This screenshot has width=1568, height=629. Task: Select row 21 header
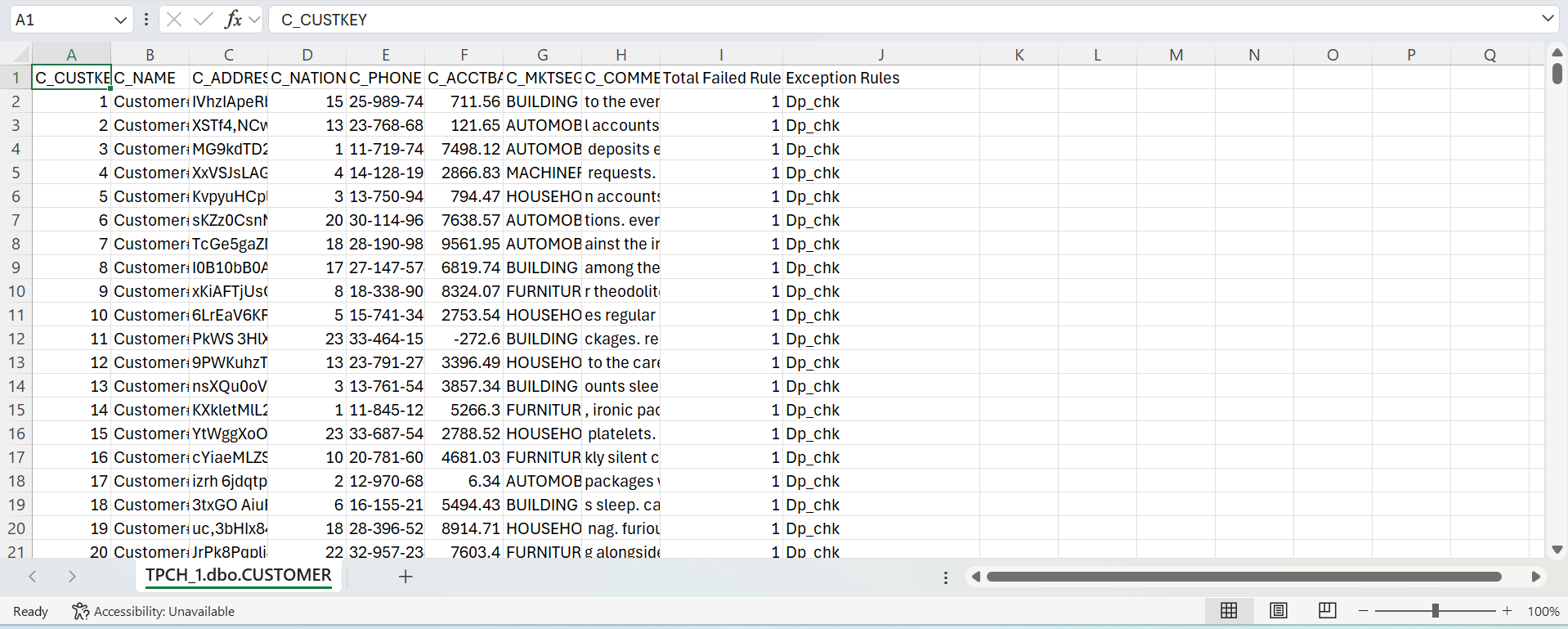[16, 551]
